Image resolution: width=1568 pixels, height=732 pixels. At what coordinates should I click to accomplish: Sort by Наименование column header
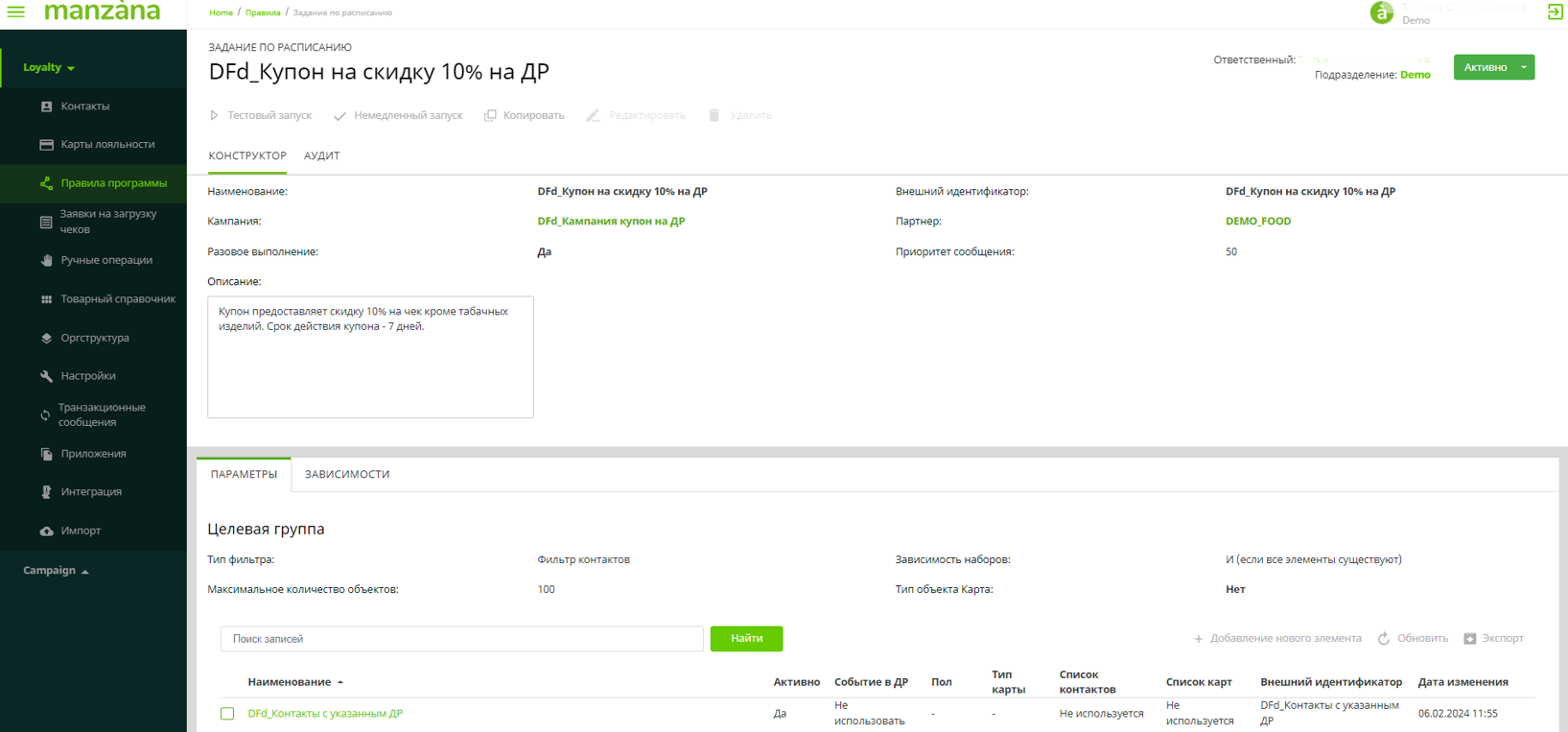(x=290, y=682)
